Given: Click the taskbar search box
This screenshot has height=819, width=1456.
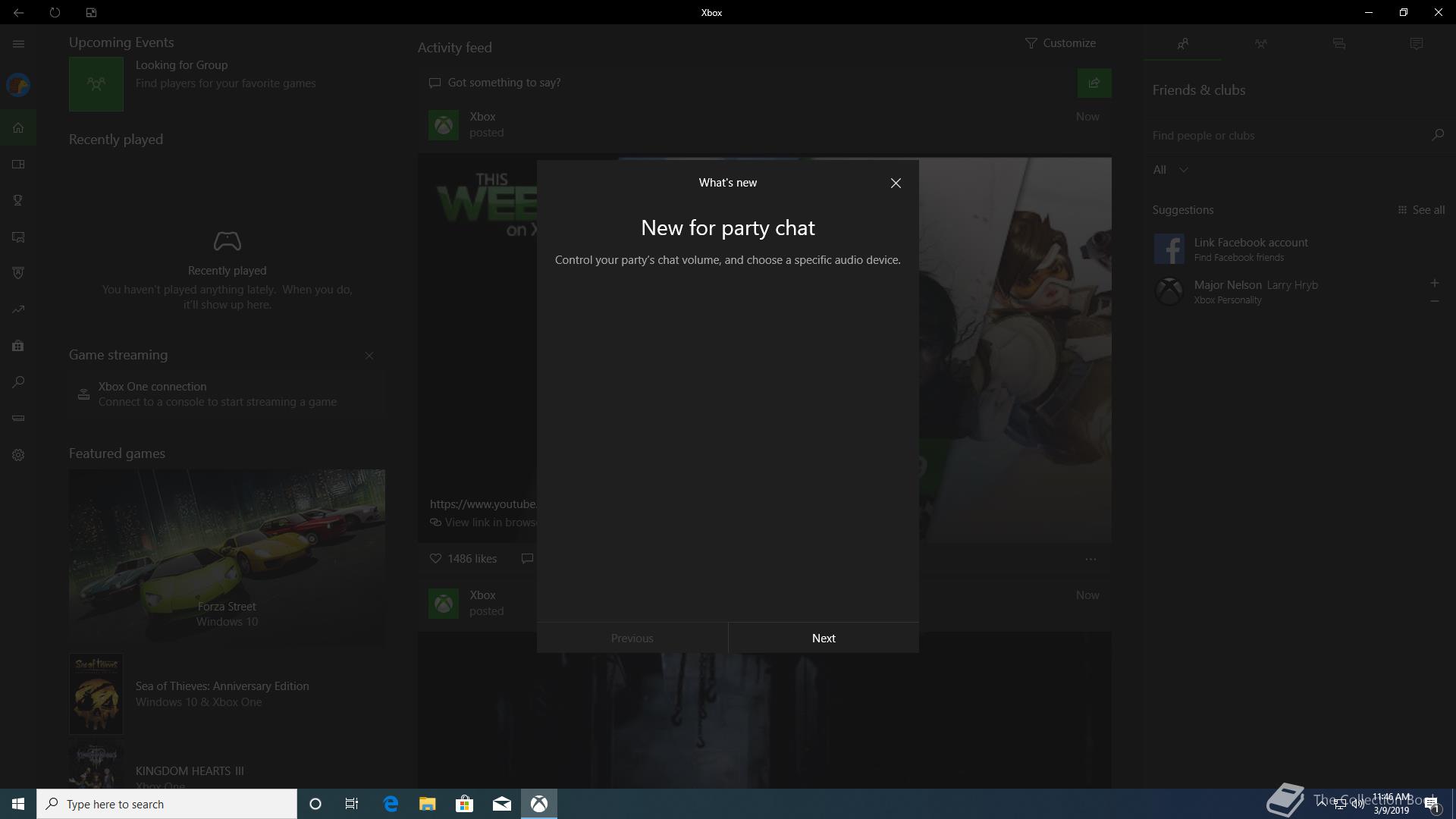Looking at the screenshot, I should pyautogui.click(x=167, y=804).
